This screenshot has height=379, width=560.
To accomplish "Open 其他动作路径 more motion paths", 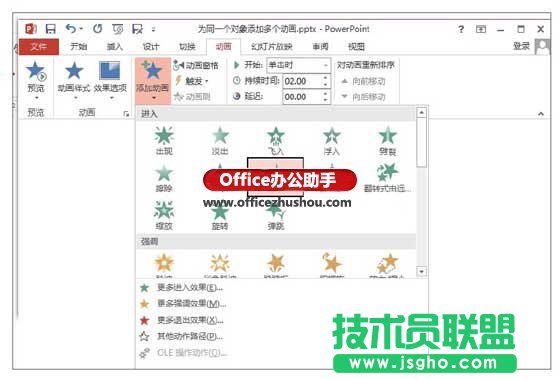I will click(x=182, y=336).
